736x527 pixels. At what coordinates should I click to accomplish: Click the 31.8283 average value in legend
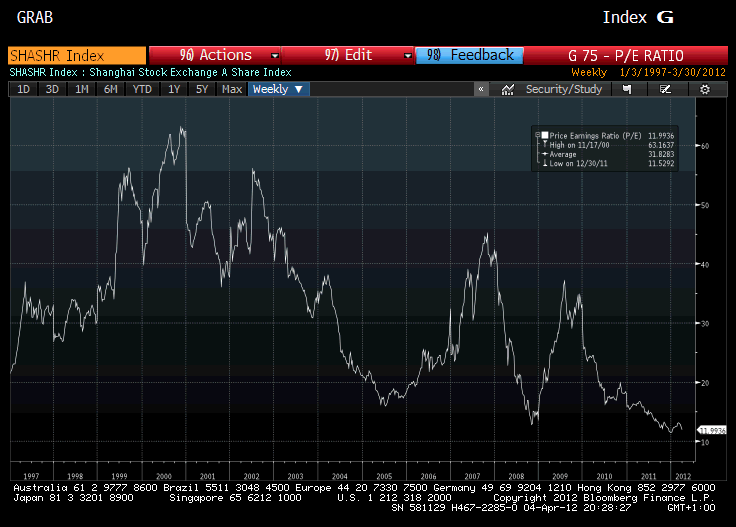click(x=661, y=154)
